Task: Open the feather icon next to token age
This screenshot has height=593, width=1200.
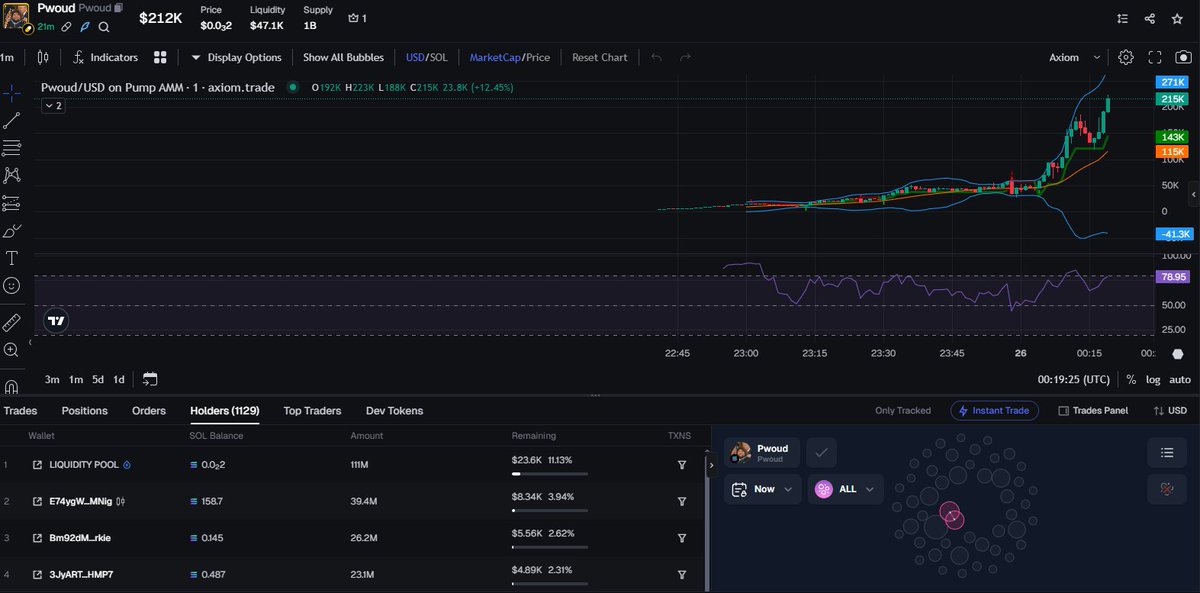Action: click(85, 27)
